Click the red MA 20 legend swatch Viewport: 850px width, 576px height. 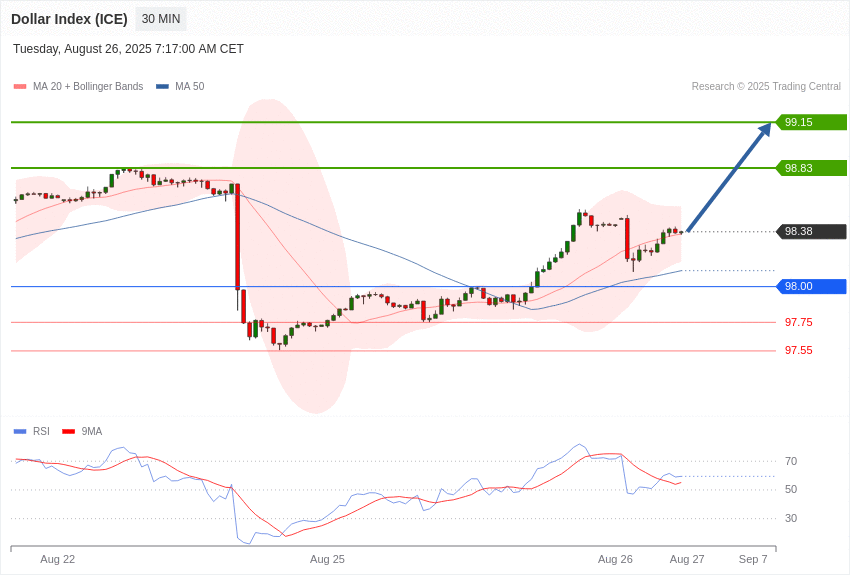[20, 87]
